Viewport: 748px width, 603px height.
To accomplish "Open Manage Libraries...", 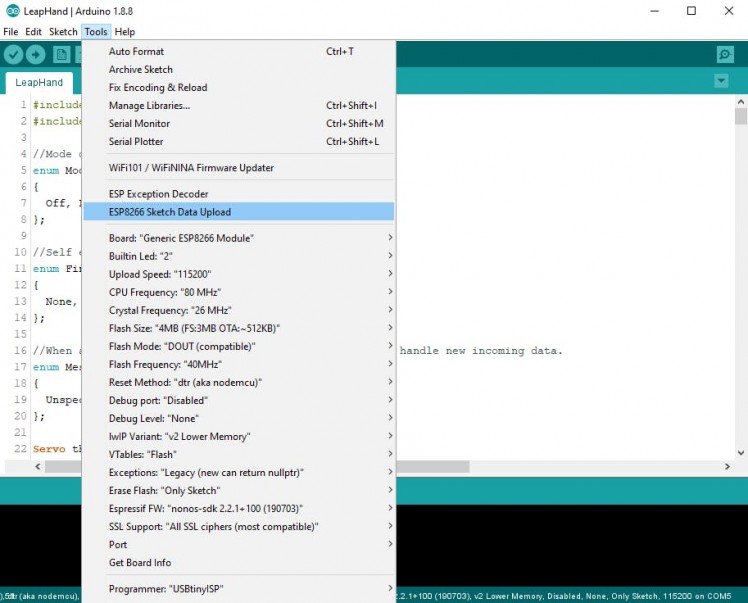I will pos(239,105).
